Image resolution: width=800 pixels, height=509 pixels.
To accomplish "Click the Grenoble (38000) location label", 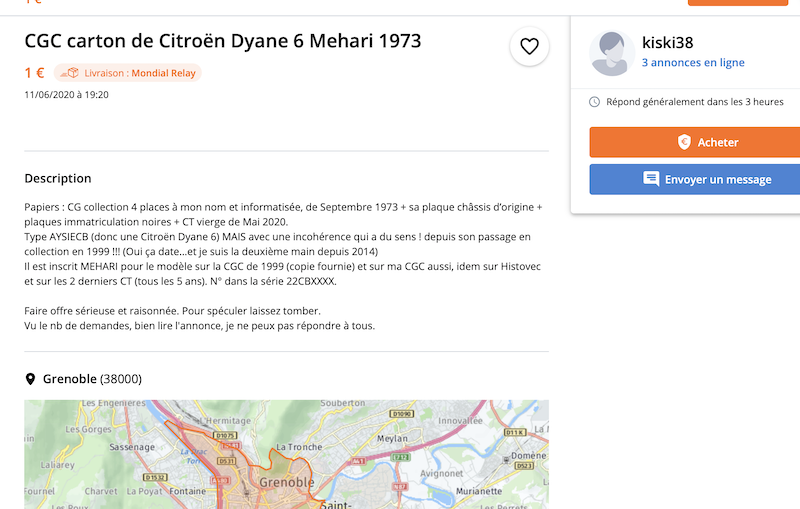I will click(x=92, y=379).
